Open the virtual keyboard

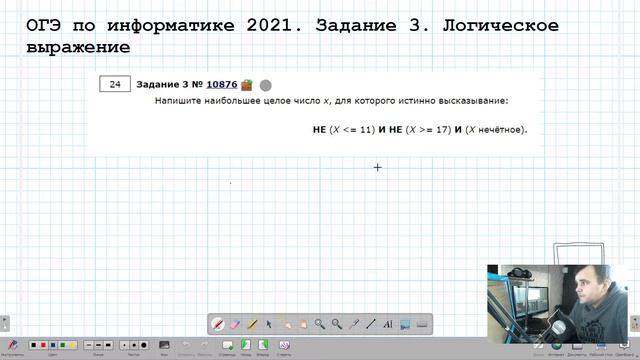tap(422, 324)
